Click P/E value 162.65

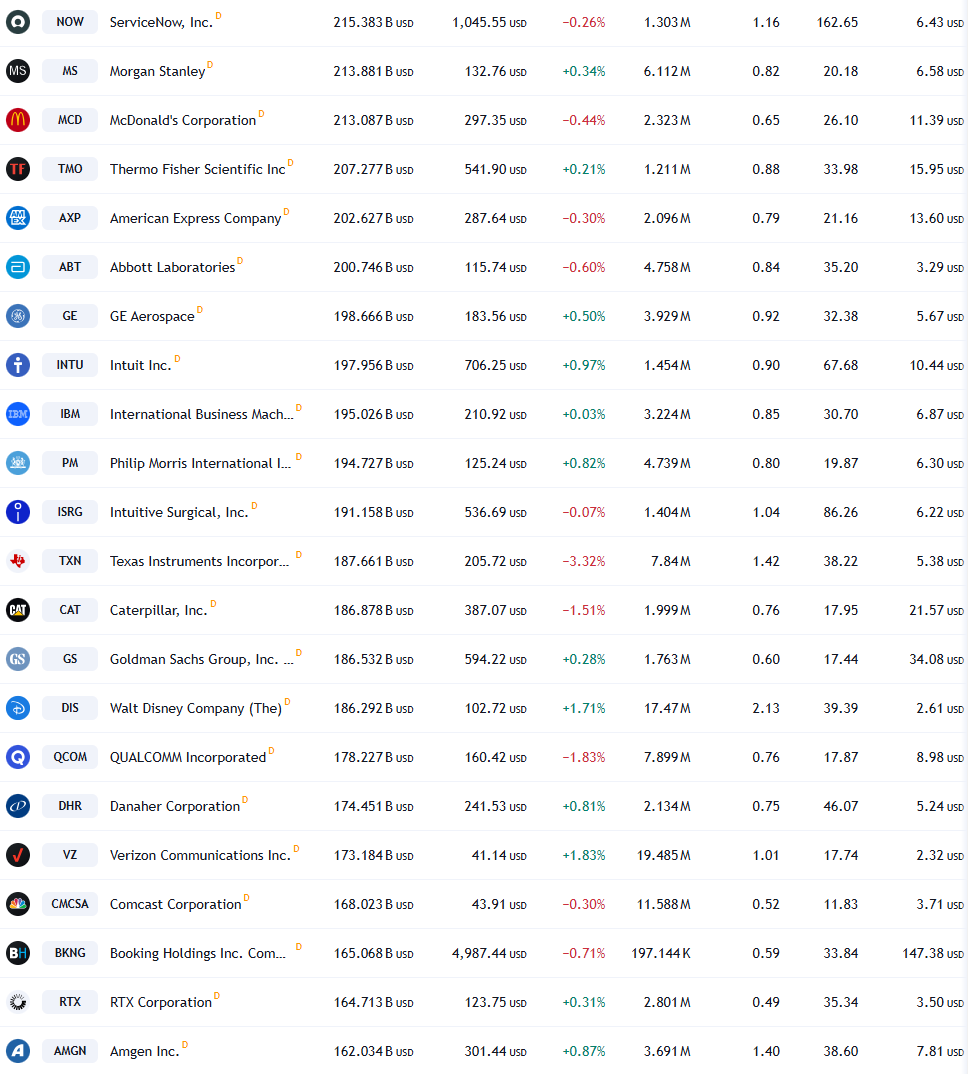click(837, 22)
